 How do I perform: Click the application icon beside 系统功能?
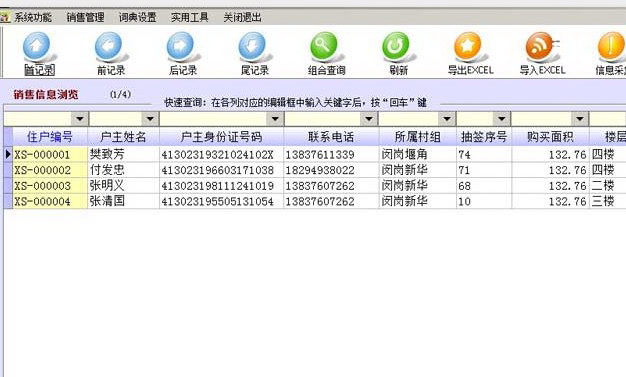click(x=4, y=17)
